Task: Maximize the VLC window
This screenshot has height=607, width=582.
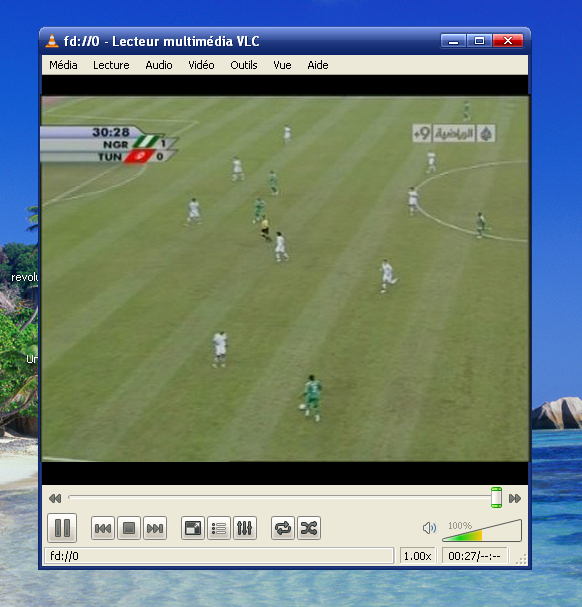Action: click(479, 41)
